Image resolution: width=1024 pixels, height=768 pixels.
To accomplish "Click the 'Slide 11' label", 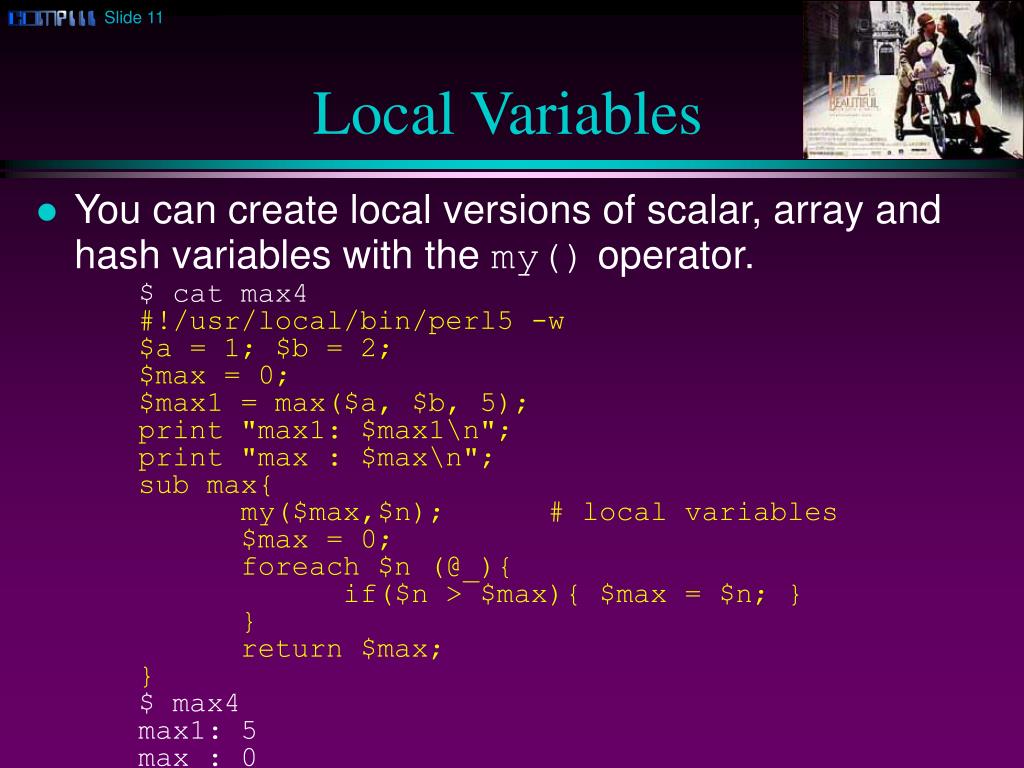I will coord(133,18).
